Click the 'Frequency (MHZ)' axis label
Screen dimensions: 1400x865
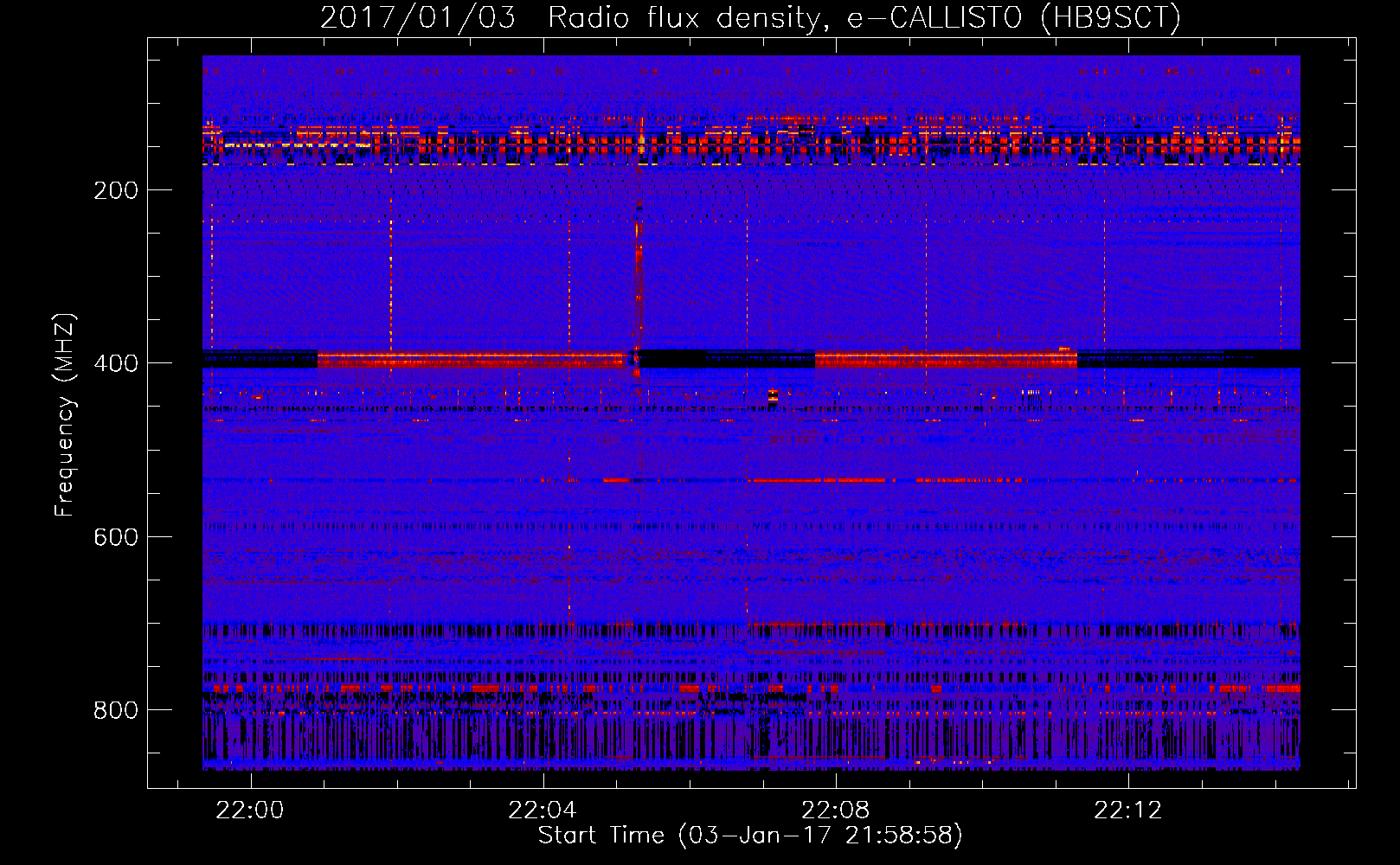click(65, 414)
